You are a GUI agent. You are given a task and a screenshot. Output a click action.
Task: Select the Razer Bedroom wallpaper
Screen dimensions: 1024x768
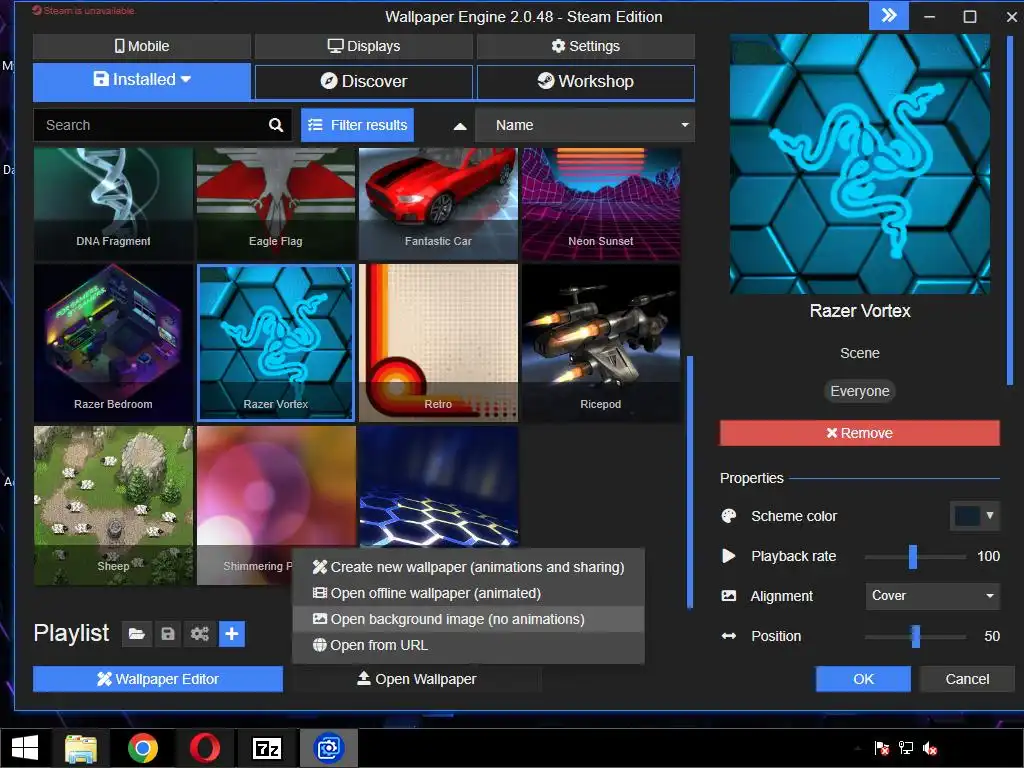pyautogui.click(x=113, y=343)
